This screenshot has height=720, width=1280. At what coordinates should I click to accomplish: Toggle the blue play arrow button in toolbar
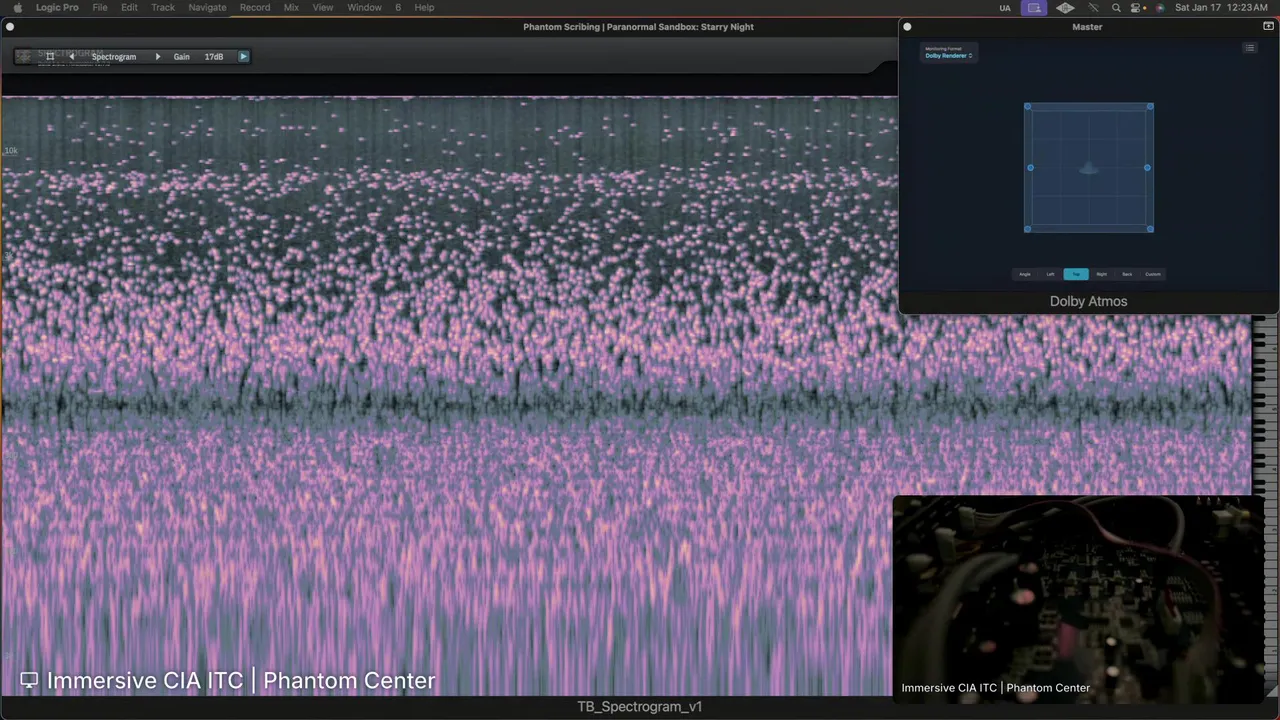[x=243, y=57]
